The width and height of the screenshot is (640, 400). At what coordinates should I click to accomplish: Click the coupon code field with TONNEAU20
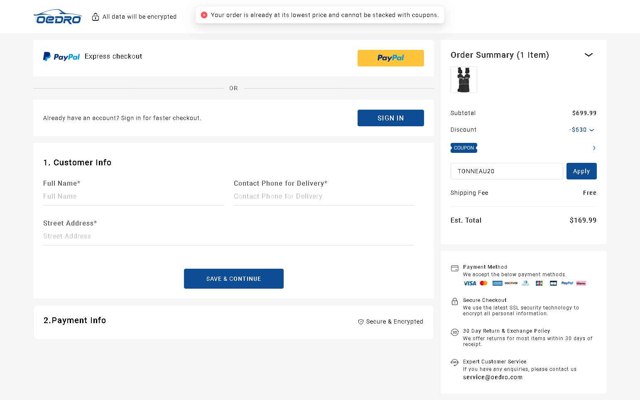coord(507,171)
